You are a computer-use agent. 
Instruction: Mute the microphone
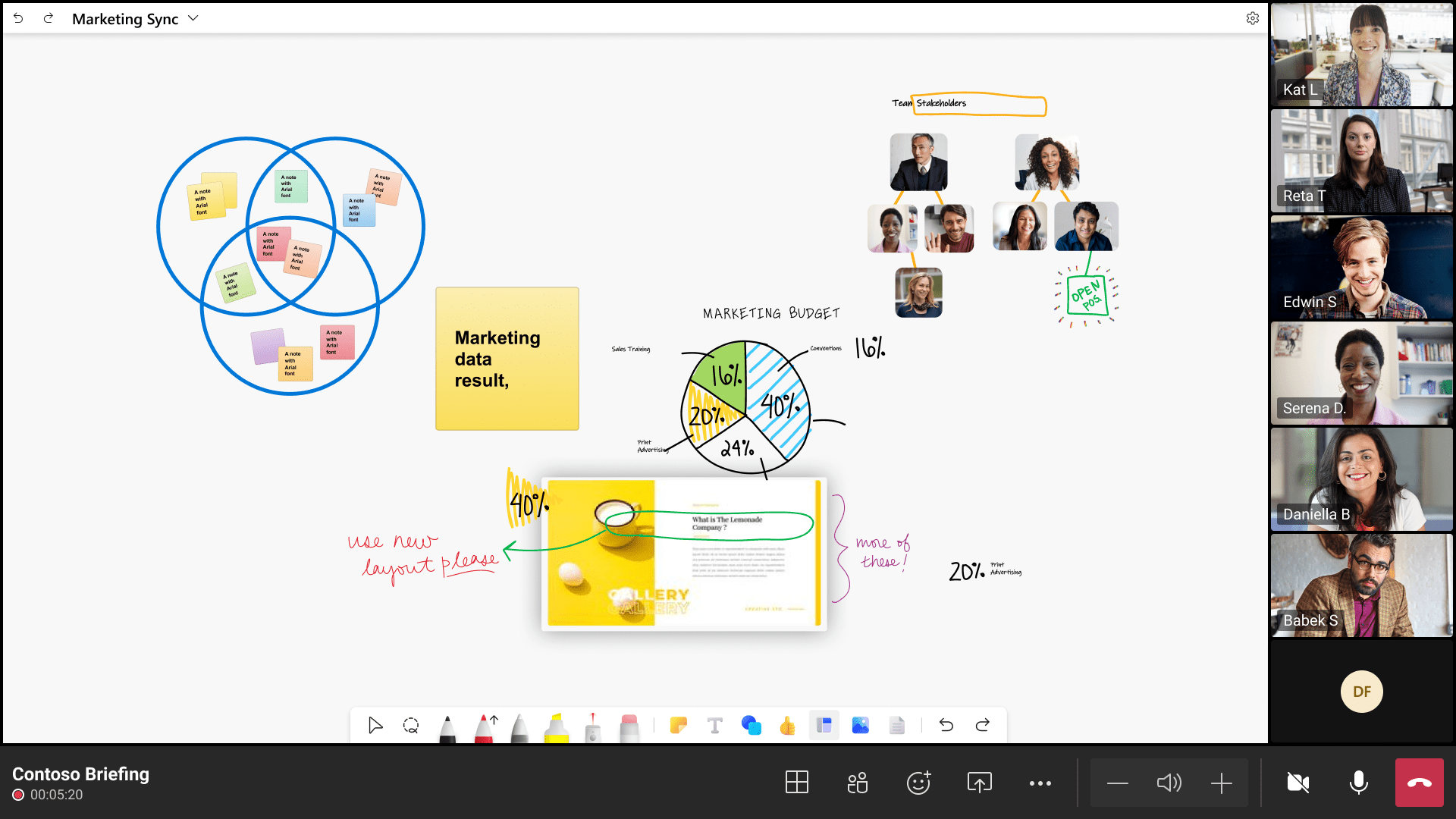(1358, 783)
